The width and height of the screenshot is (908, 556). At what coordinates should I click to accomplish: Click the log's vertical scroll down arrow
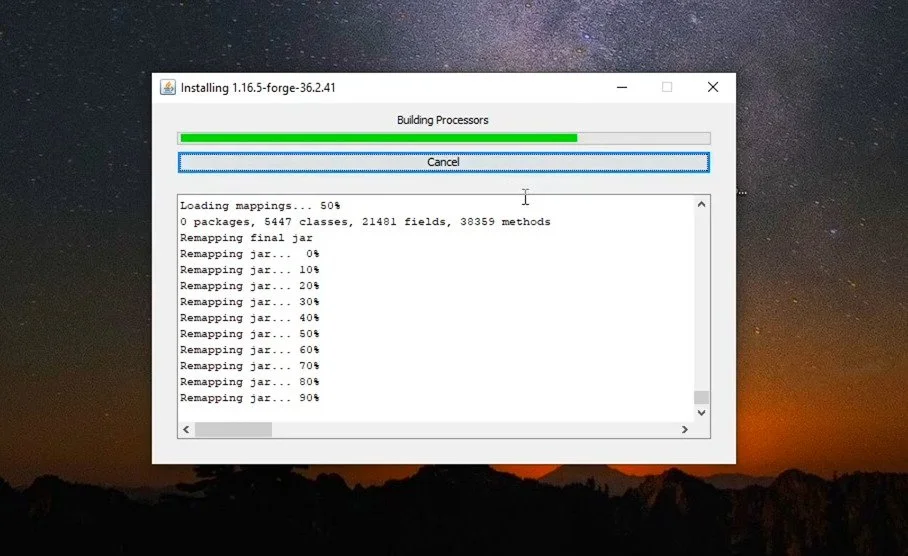click(x=701, y=413)
